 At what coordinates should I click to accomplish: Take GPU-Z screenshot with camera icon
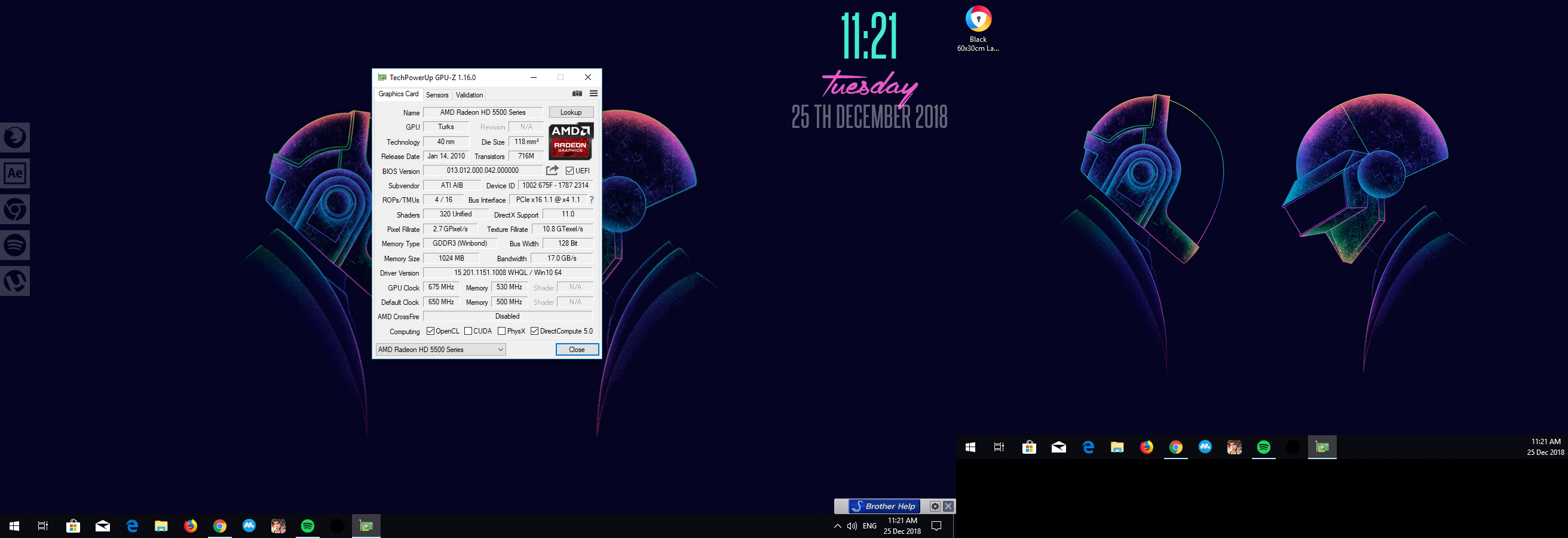(577, 94)
